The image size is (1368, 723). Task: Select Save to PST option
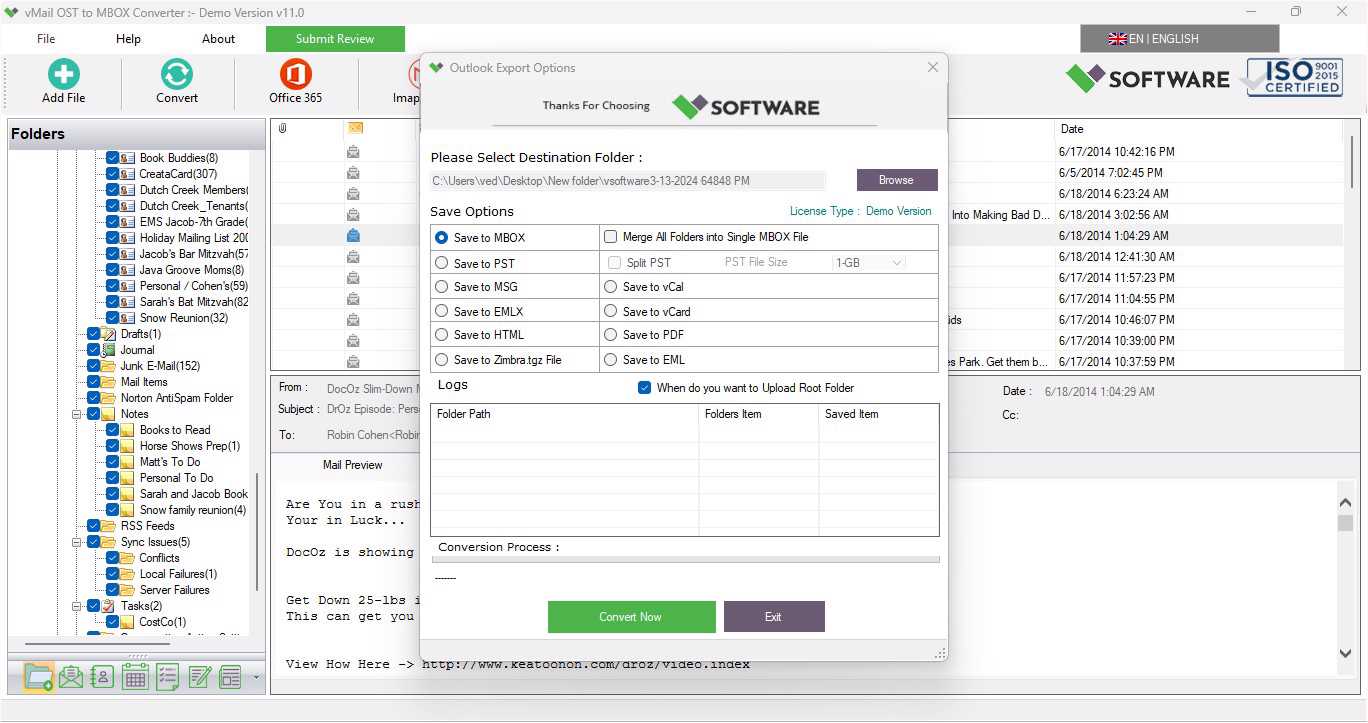[442, 263]
